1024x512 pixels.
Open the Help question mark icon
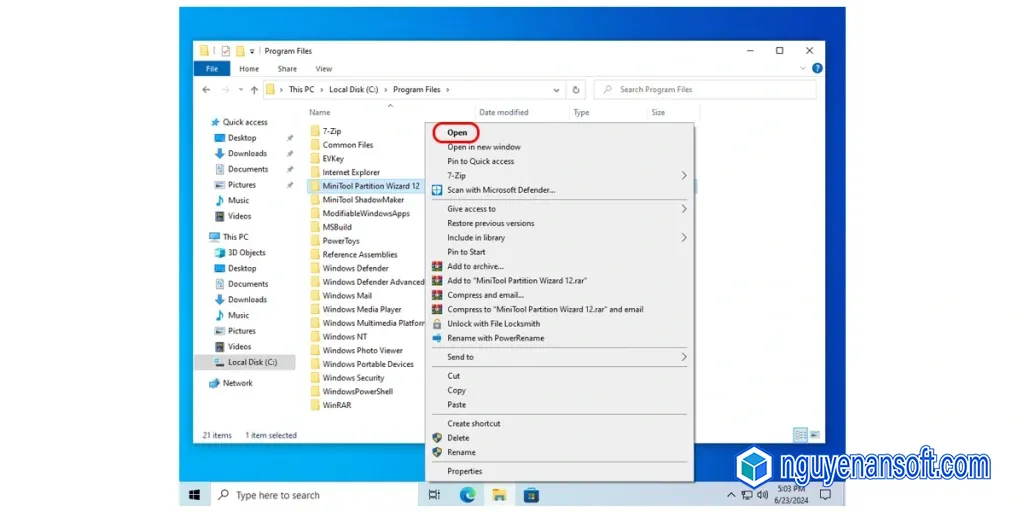coord(817,69)
